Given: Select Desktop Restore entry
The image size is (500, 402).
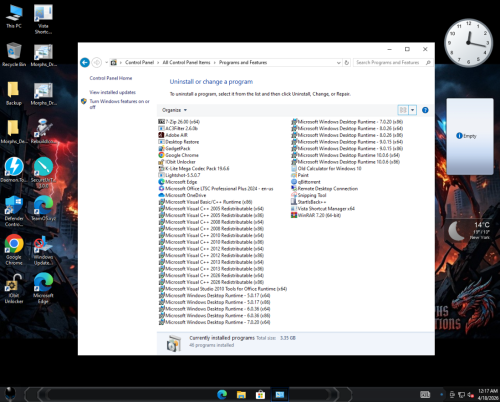Looking at the screenshot, I should point(179,142).
